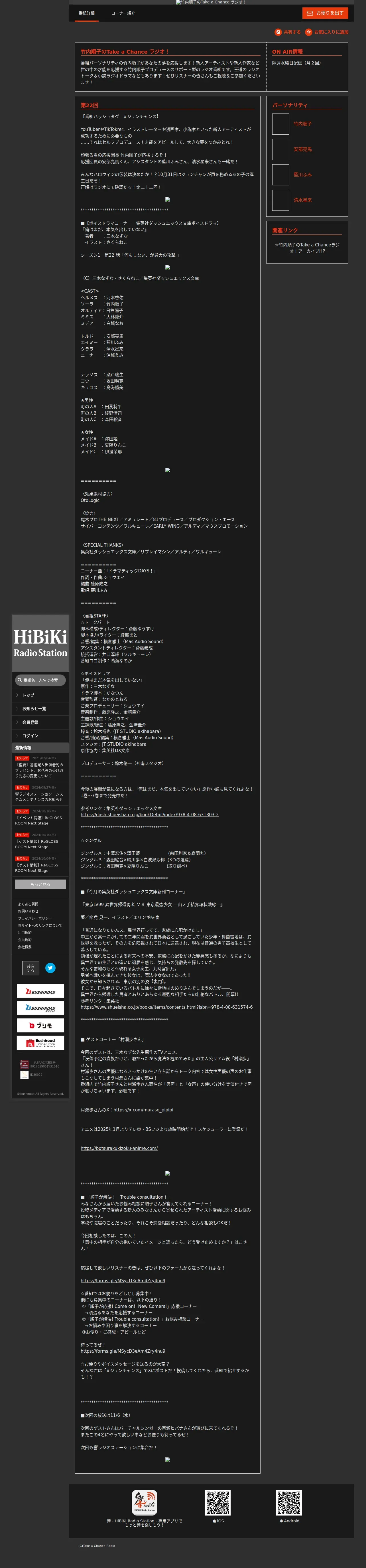Image resolution: width=366 pixels, height=1568 pixels.
Task: Click the Android label in footer
Action: [x=289, y=1521]
